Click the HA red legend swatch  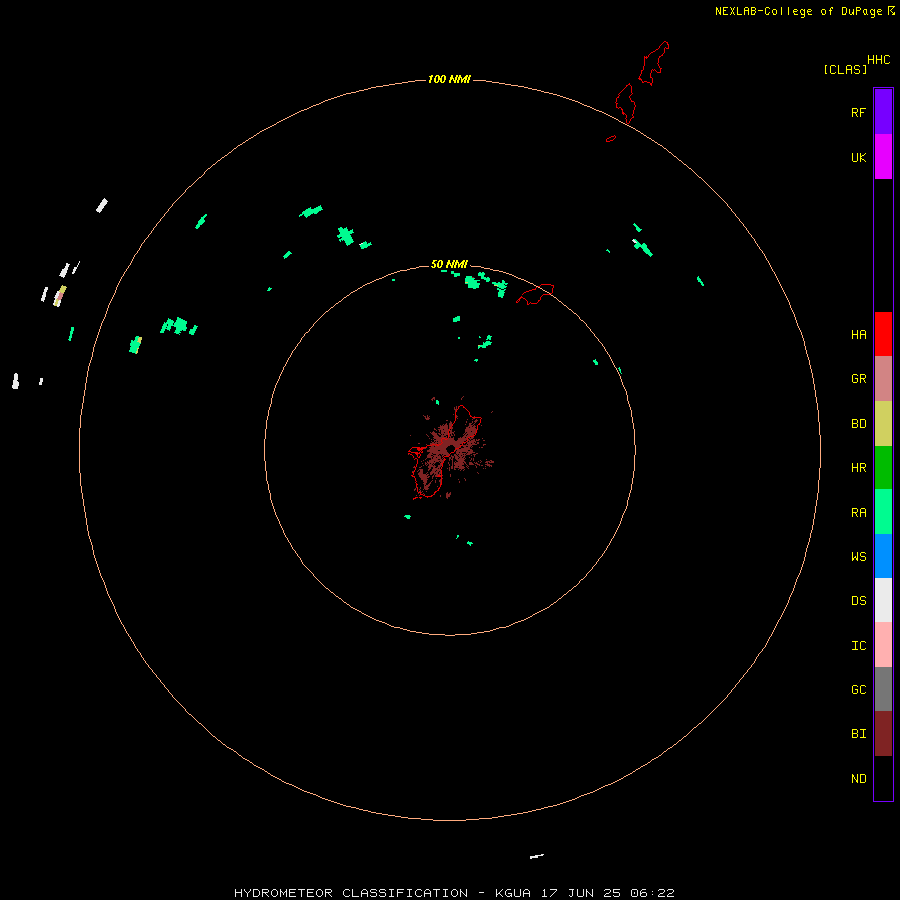point(883,334)
